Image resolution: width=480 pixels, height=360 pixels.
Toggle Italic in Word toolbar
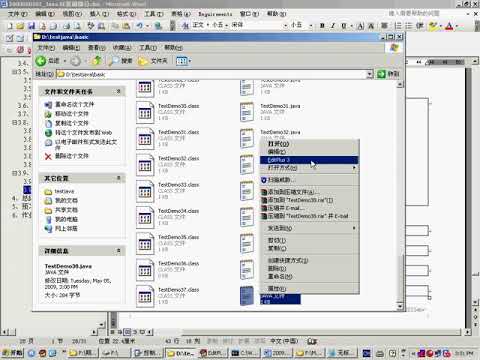[333, 26]
